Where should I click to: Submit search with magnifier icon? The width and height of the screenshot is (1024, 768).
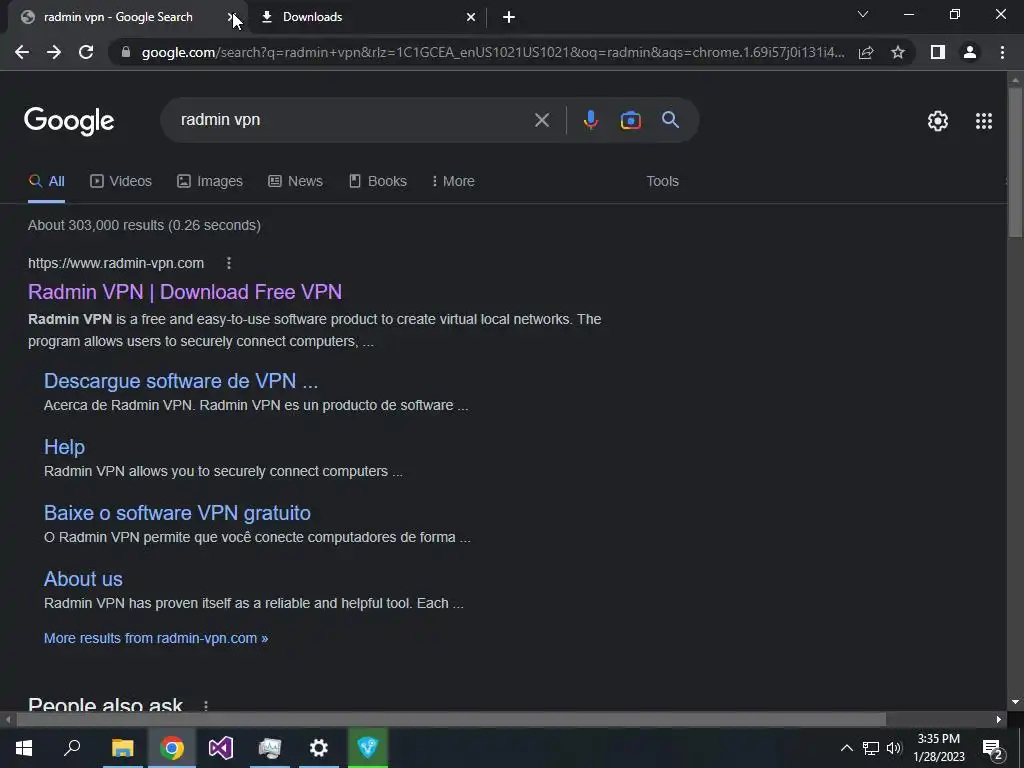670,120
